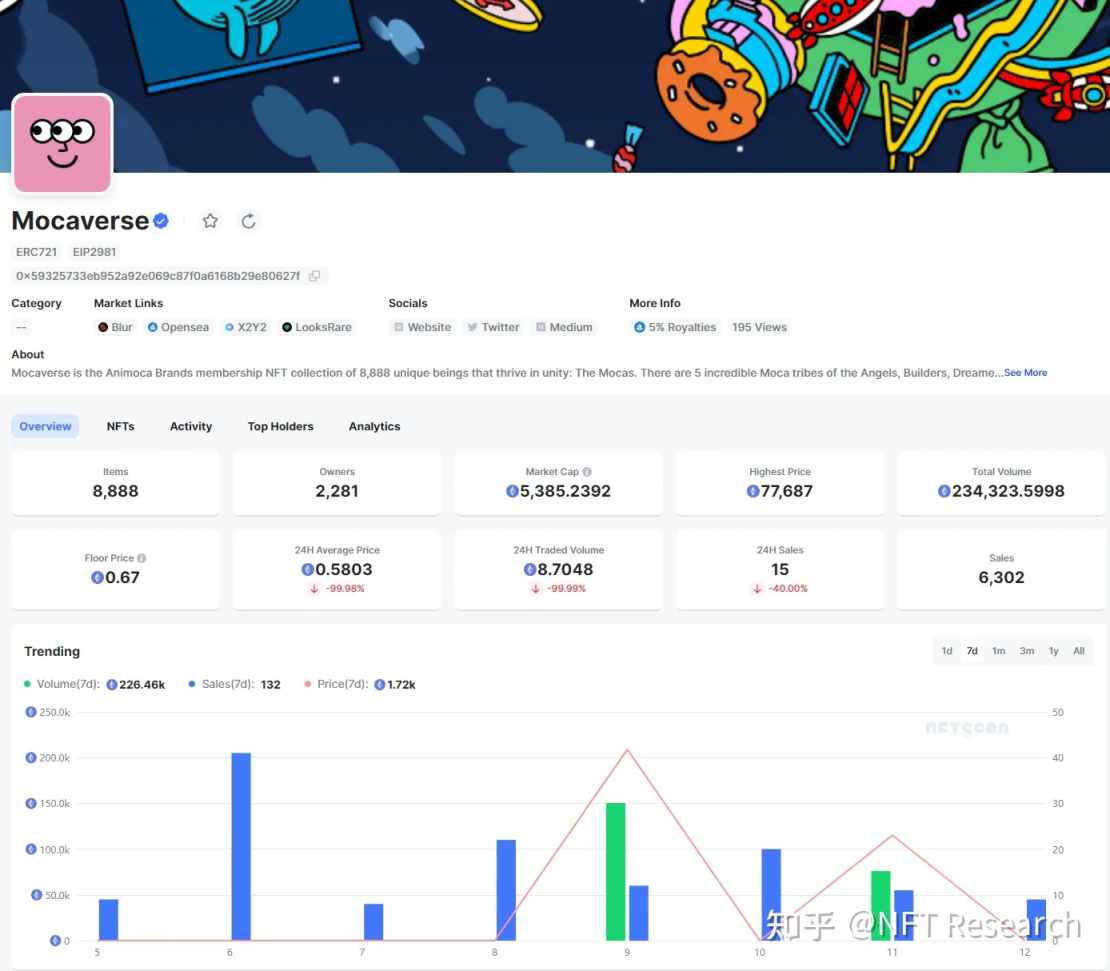Click the EIP2981 tag
This screenshot has height=971, width=1110.
(94, 252)
